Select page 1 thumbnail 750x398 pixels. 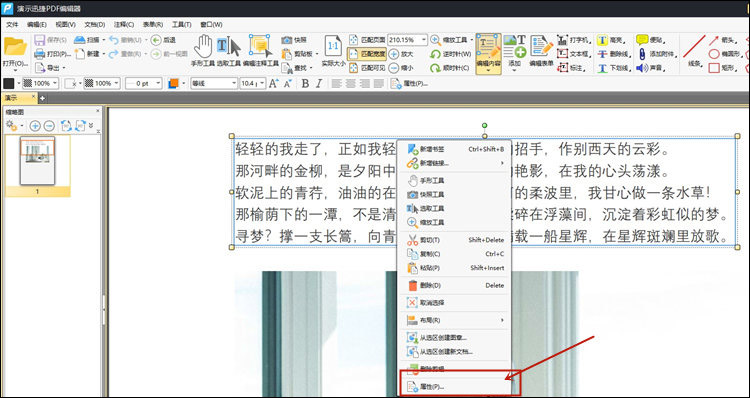click(x=37, y=161)
